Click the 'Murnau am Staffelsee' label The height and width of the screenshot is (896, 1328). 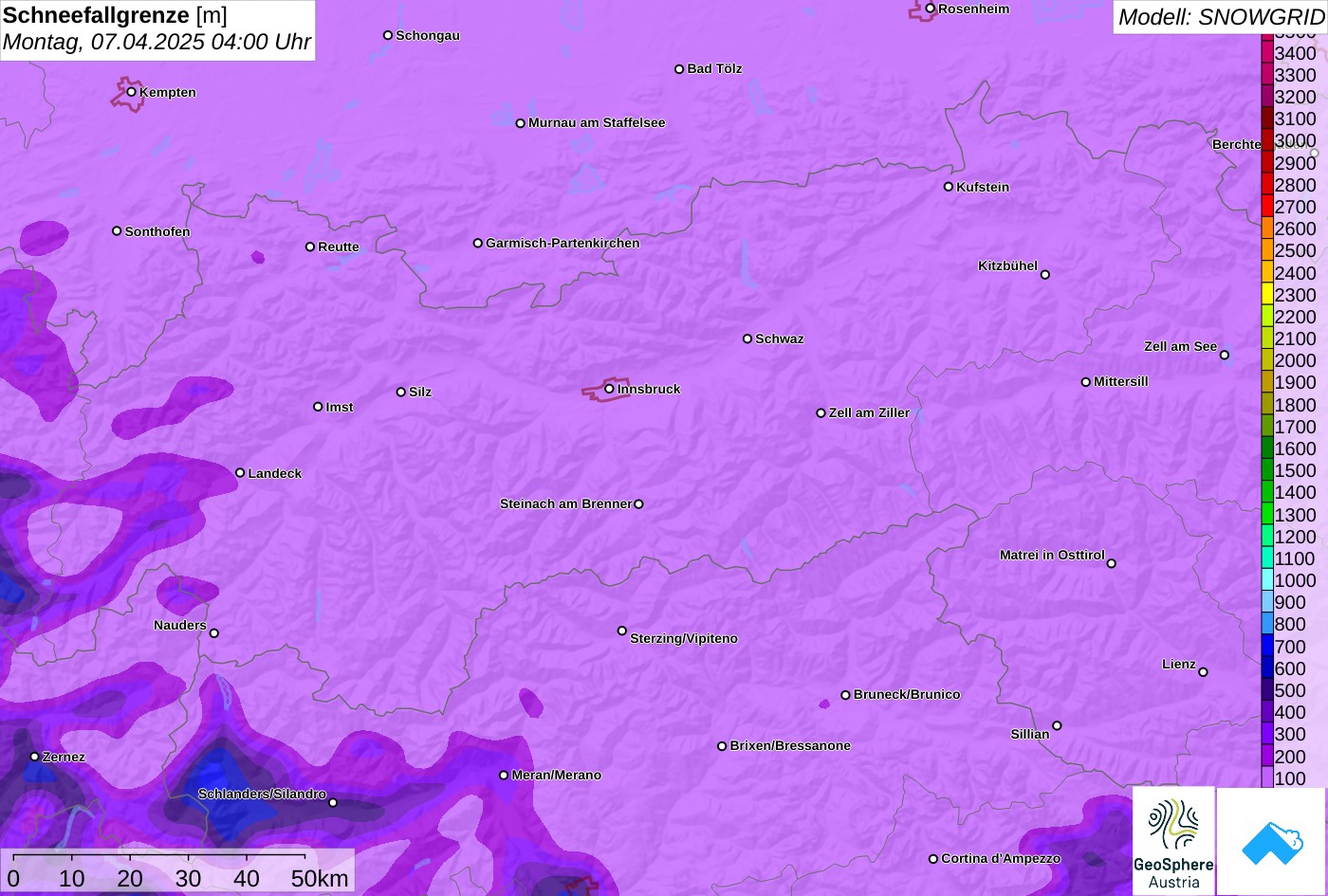tap(597, 123)
